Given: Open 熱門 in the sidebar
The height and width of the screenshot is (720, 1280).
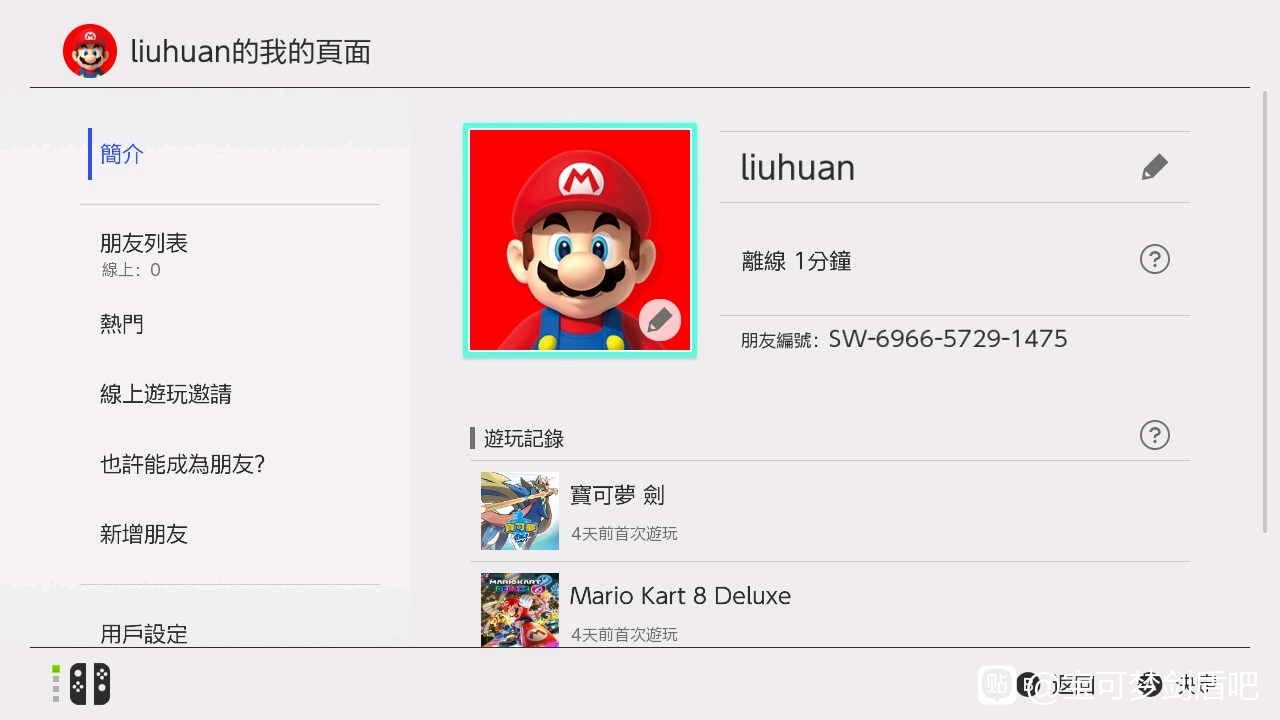Looking at the screenshot, I should click(x=122, y=324).
